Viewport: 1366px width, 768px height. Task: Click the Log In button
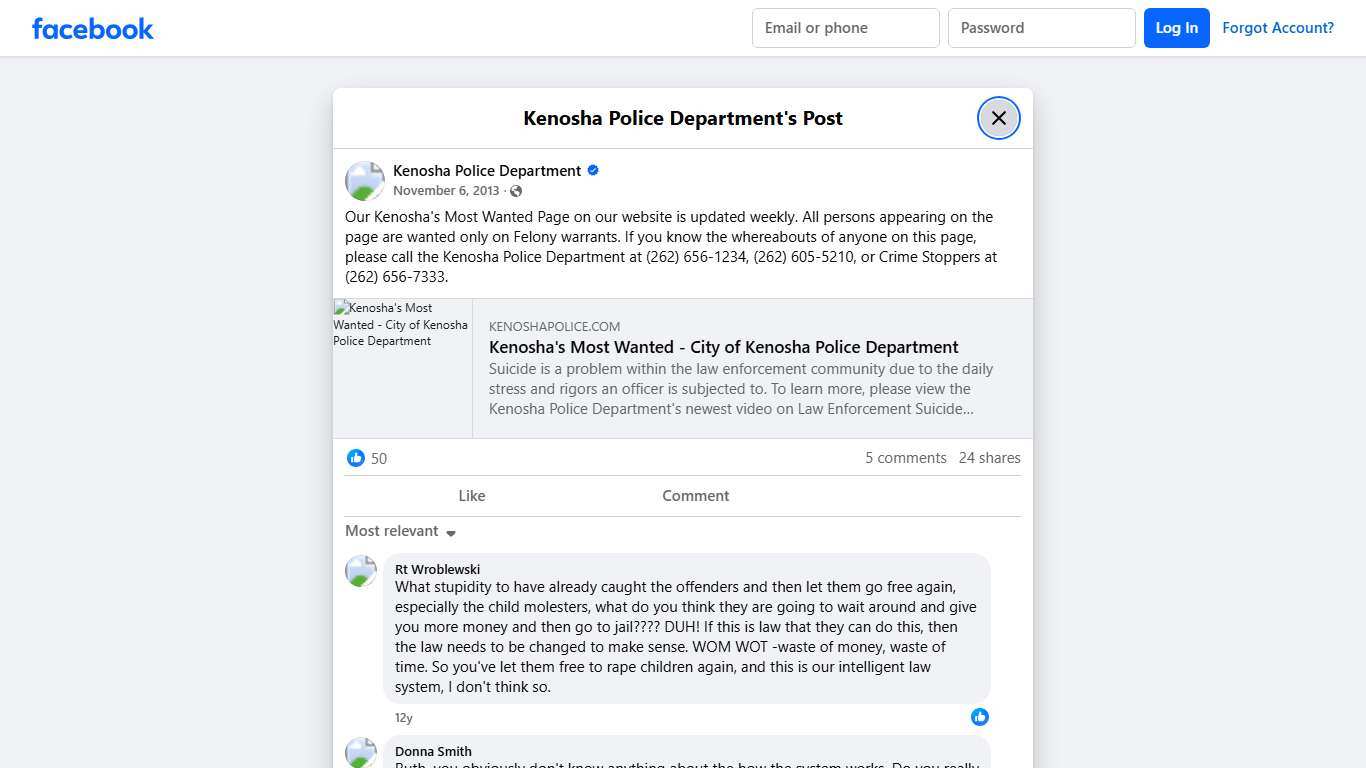point(1176,27)
